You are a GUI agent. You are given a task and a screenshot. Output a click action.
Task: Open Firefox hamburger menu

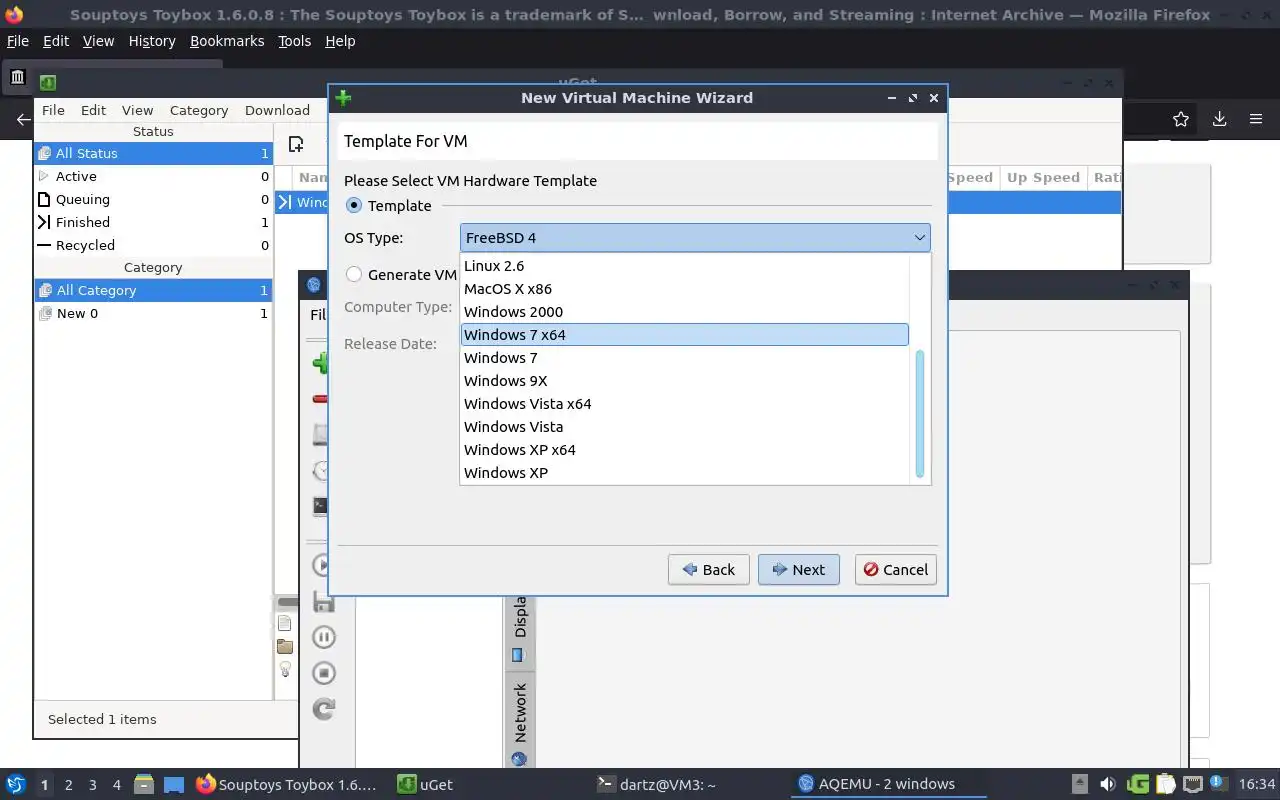tap(1256, 119)
